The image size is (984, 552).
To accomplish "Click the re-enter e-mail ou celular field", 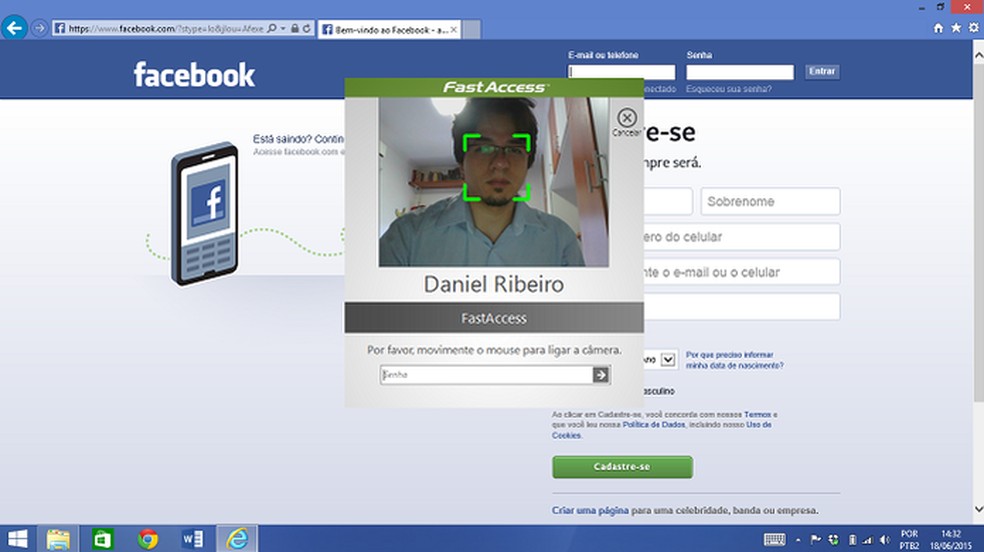I will (742, 272).
